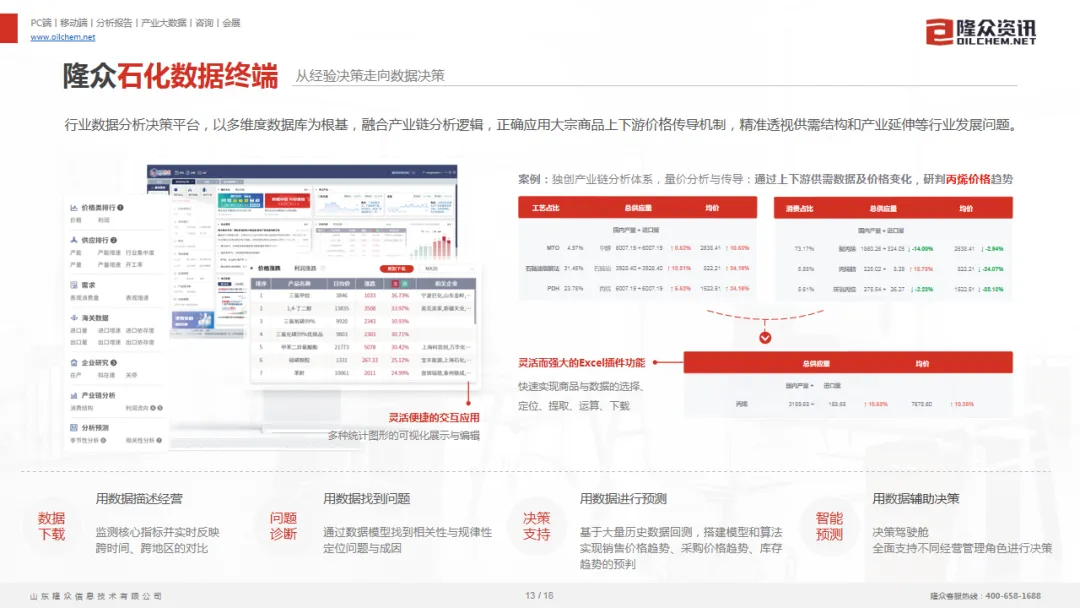Select 季节性分析 under 分析预测
The width and height of the screenshot is (1080, 608).
tap(85, 441)
